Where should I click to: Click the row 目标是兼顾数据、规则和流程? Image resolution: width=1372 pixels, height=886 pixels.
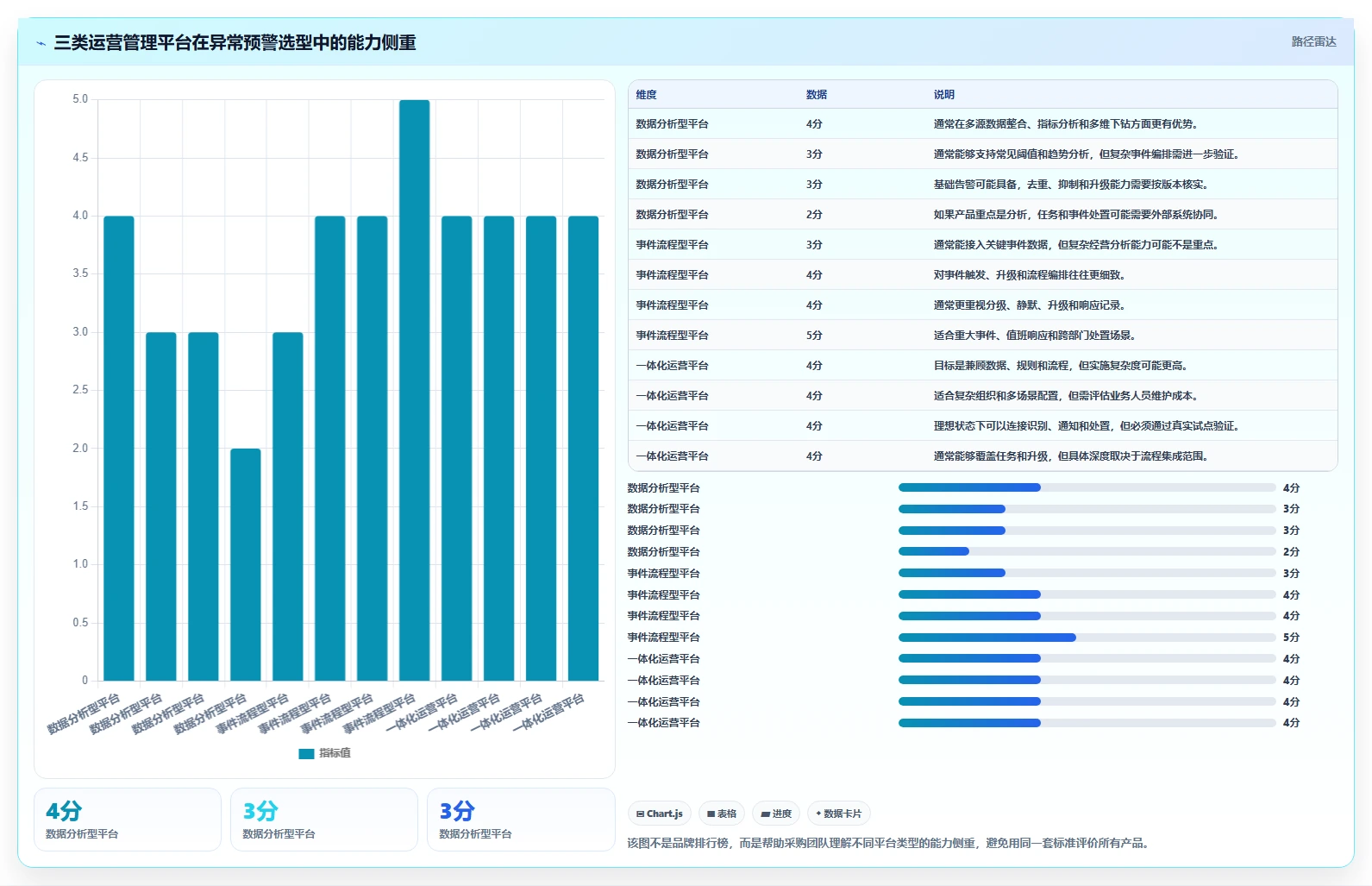(983, 366)
